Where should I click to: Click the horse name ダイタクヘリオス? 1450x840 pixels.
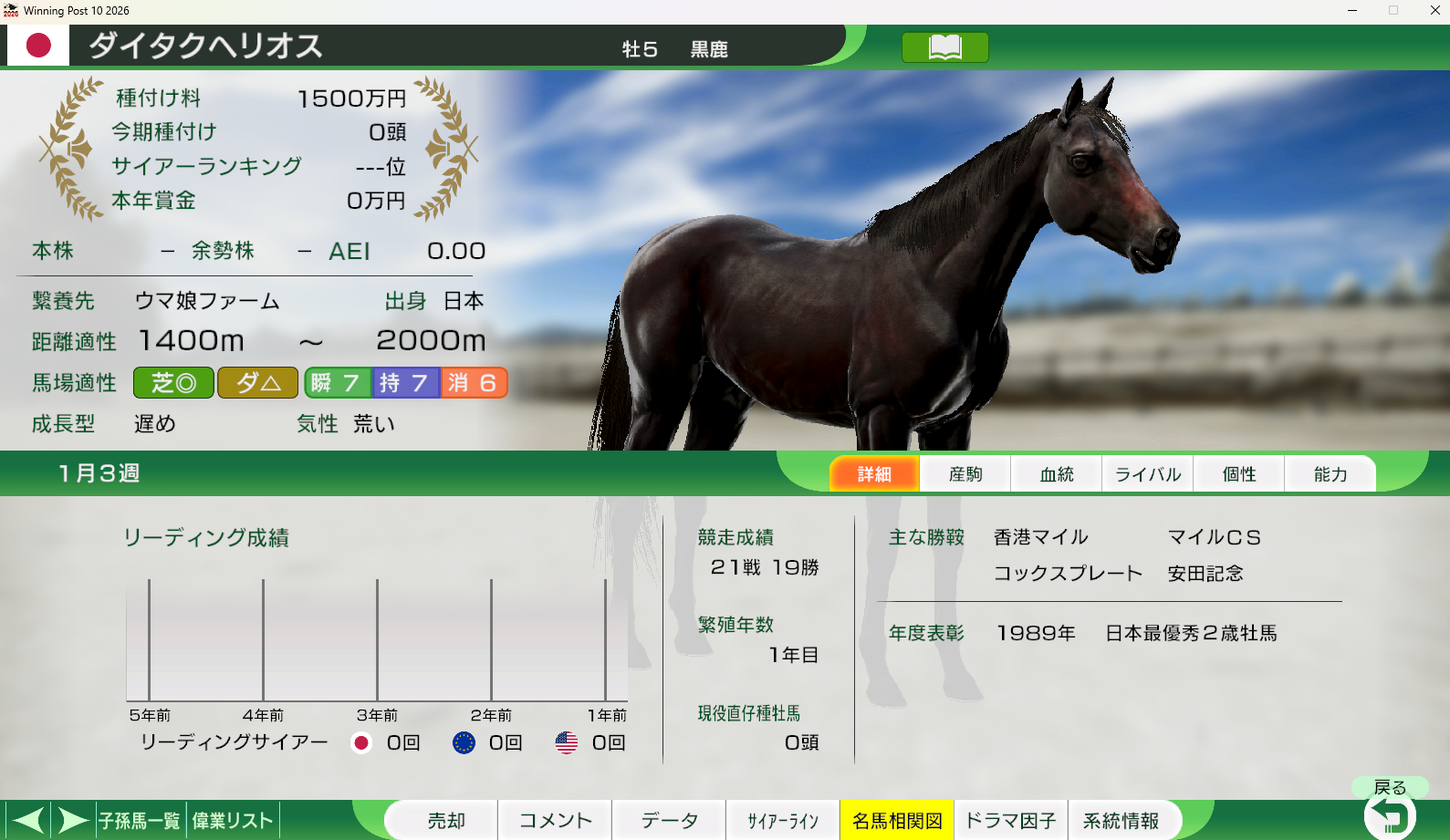[x=206, y=47]
